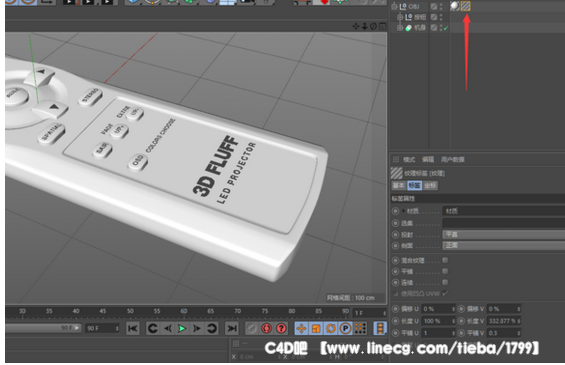The image size is (565, 365).
Task: Click the material sphere tag on OBJ
Action: pyautogui.click(x=455, y=6)
